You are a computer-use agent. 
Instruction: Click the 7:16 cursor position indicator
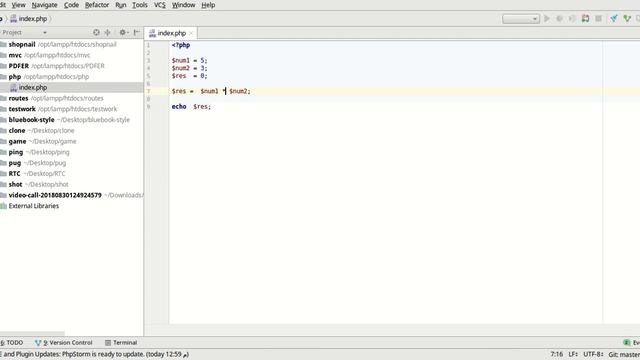coord(557,354)
